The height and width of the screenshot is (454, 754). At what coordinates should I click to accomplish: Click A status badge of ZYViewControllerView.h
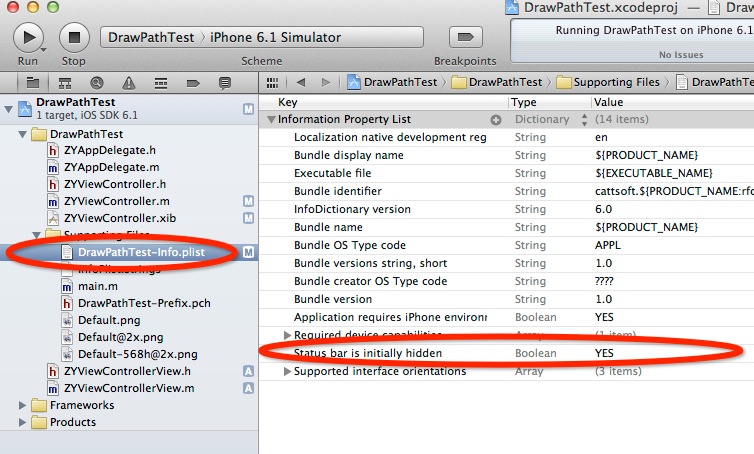(248, 371)
